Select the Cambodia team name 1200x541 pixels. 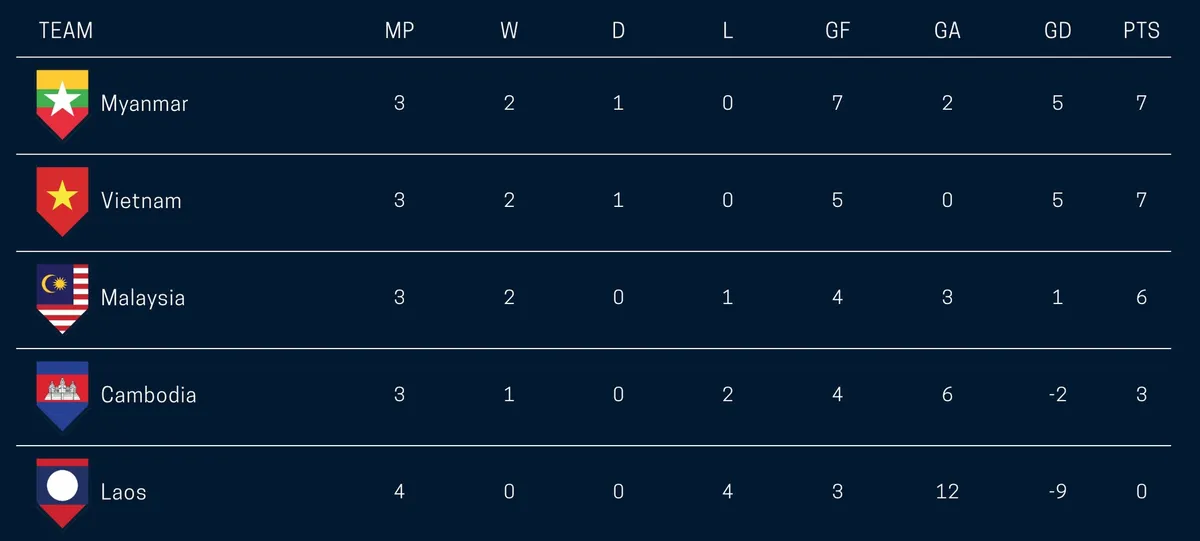click(x=148, y=395)
